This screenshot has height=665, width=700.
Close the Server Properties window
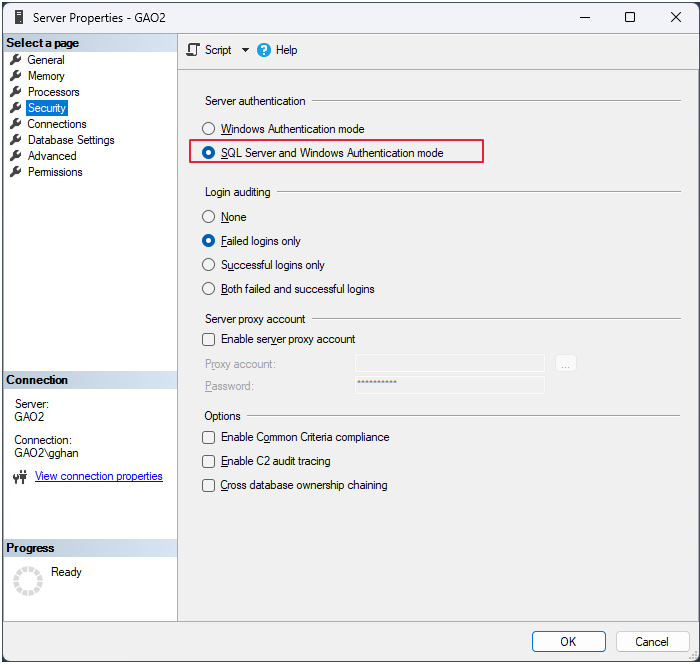click(676, 17)
